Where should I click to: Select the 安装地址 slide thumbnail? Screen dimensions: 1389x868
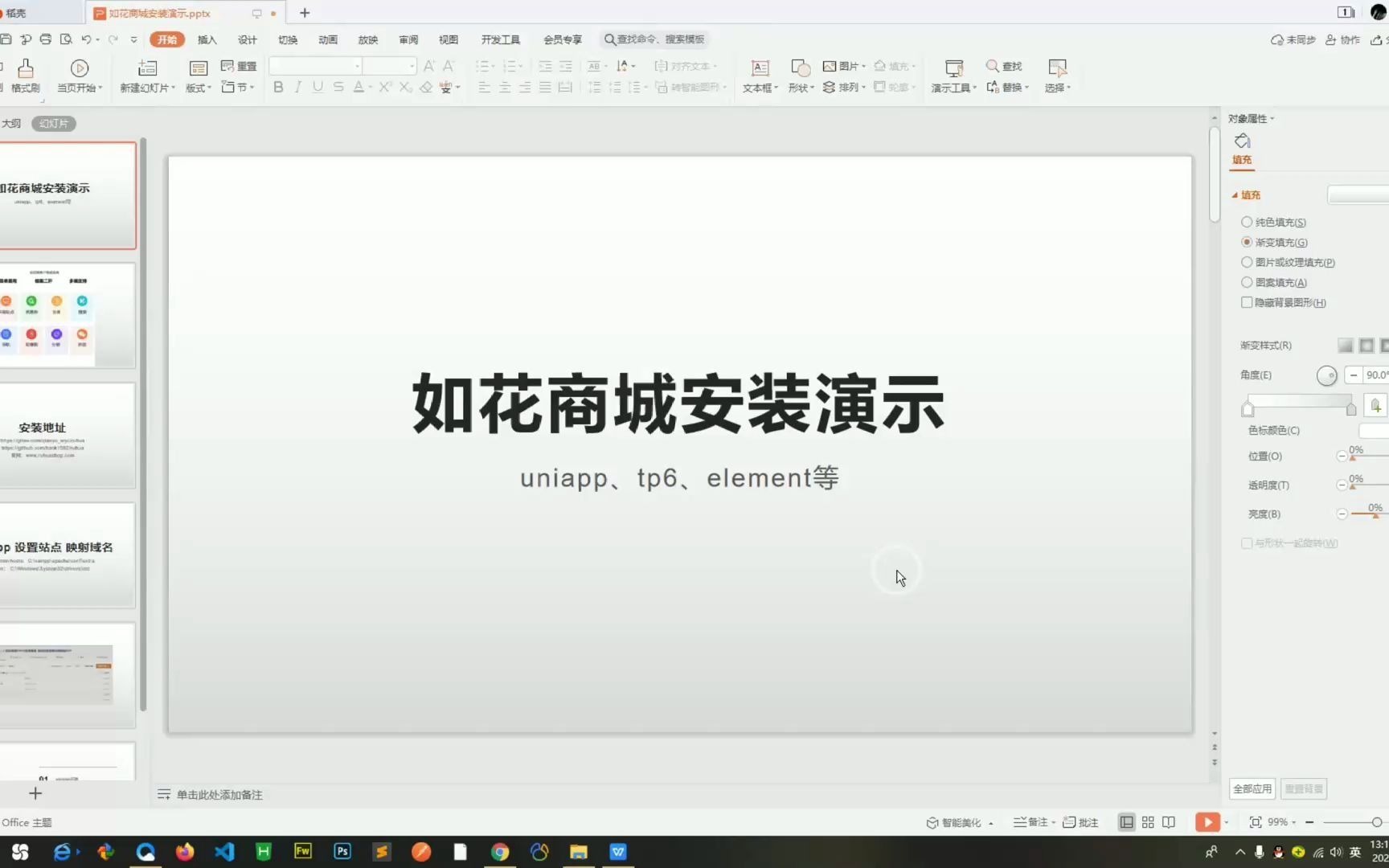point(68,435)
